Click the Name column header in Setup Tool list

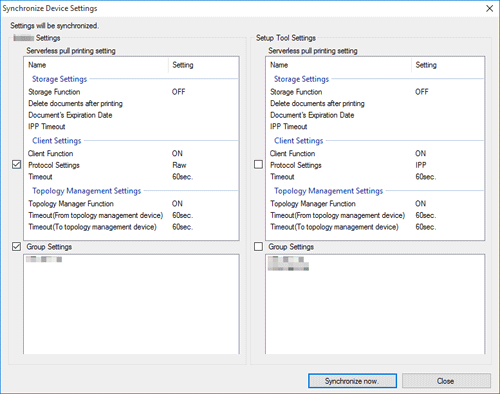tap(339, 65)
